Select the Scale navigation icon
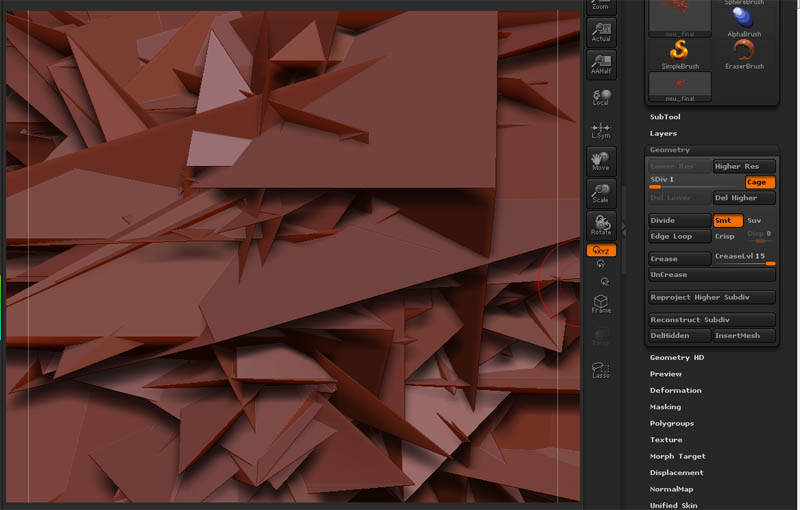 601,193
